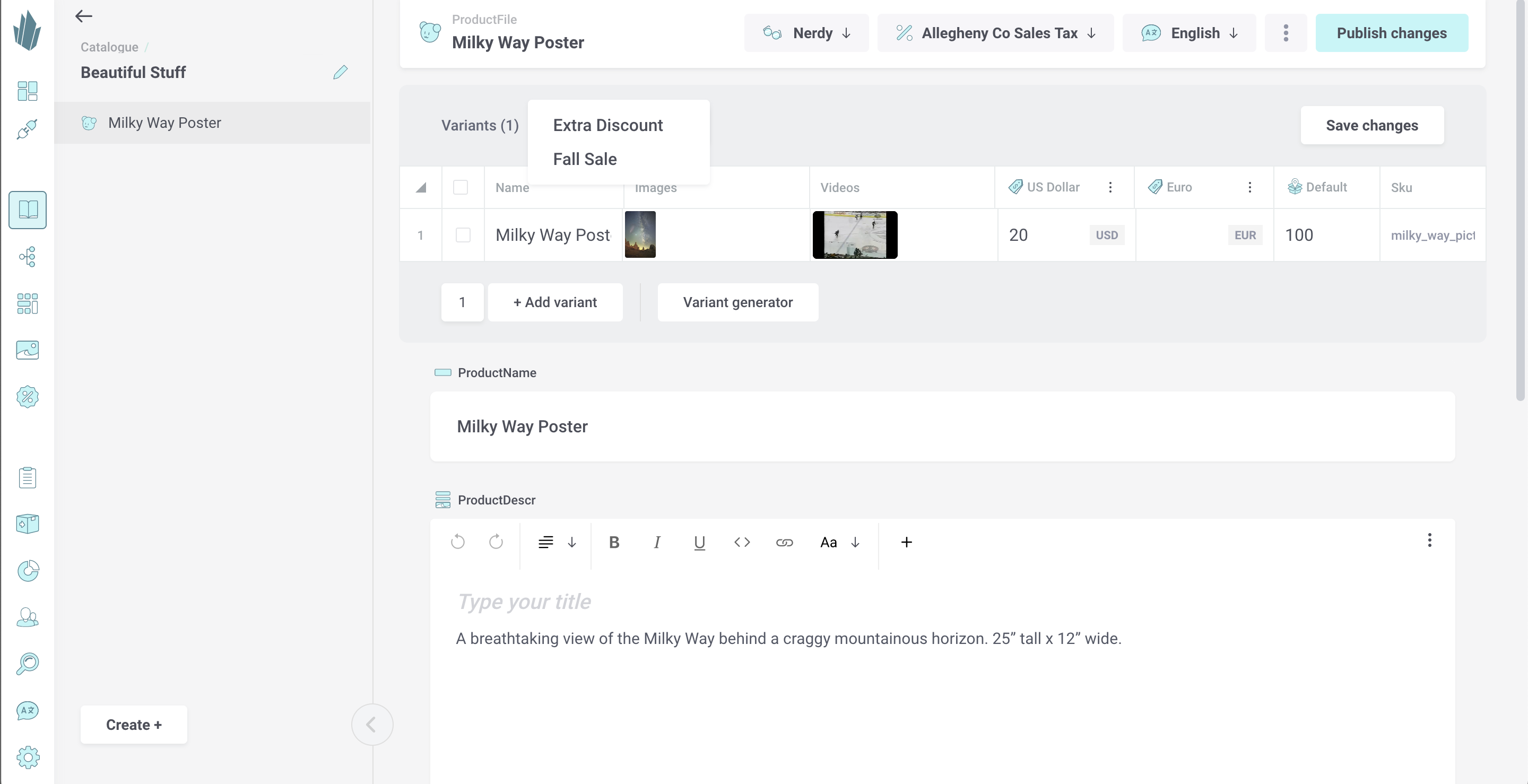Click the plus add content icon in toolbar
1528x784 pixels.
[907, 542]
